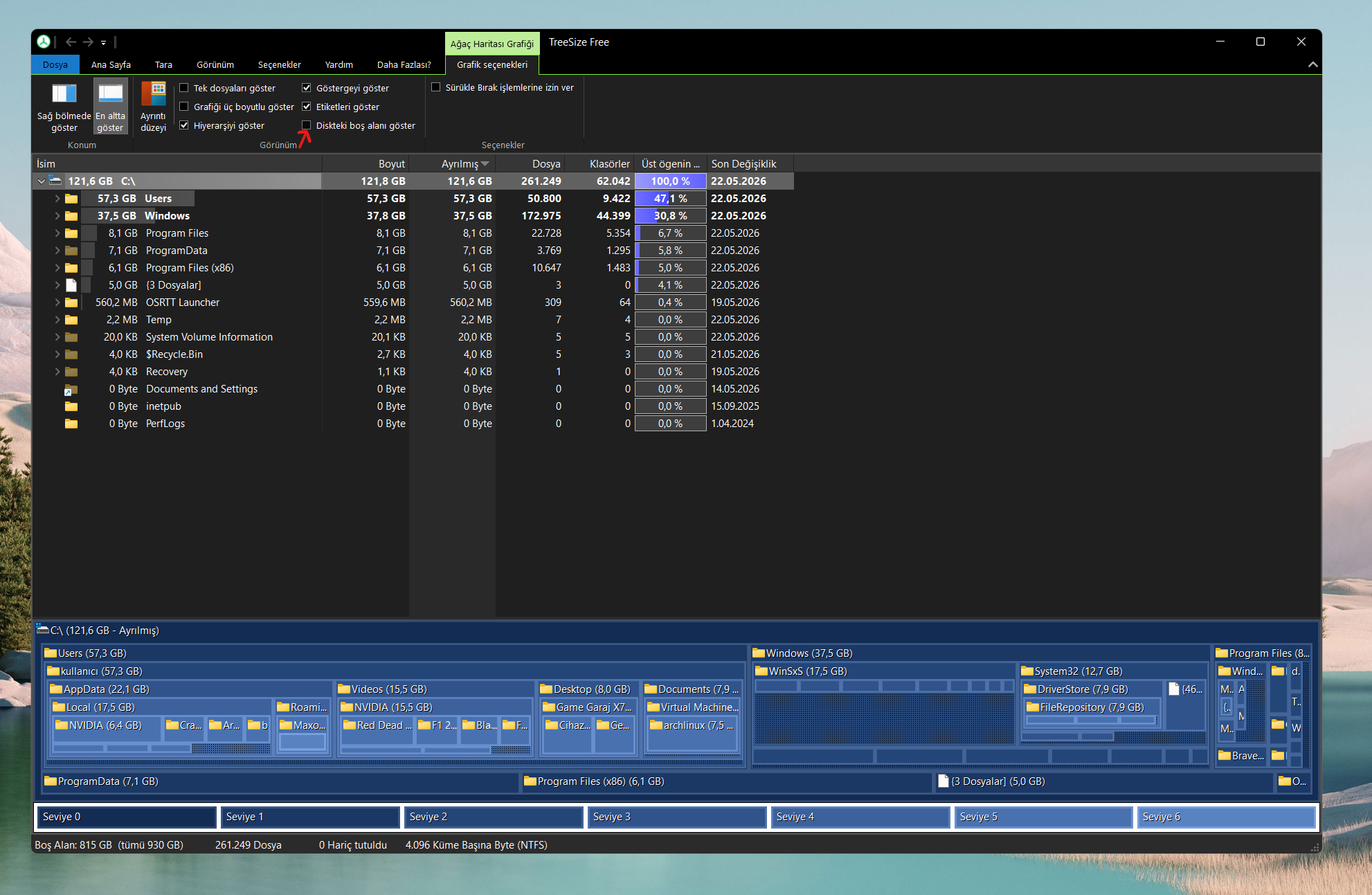
Task: Switch to the Tara tab
Action: click(x=163, y=64)
